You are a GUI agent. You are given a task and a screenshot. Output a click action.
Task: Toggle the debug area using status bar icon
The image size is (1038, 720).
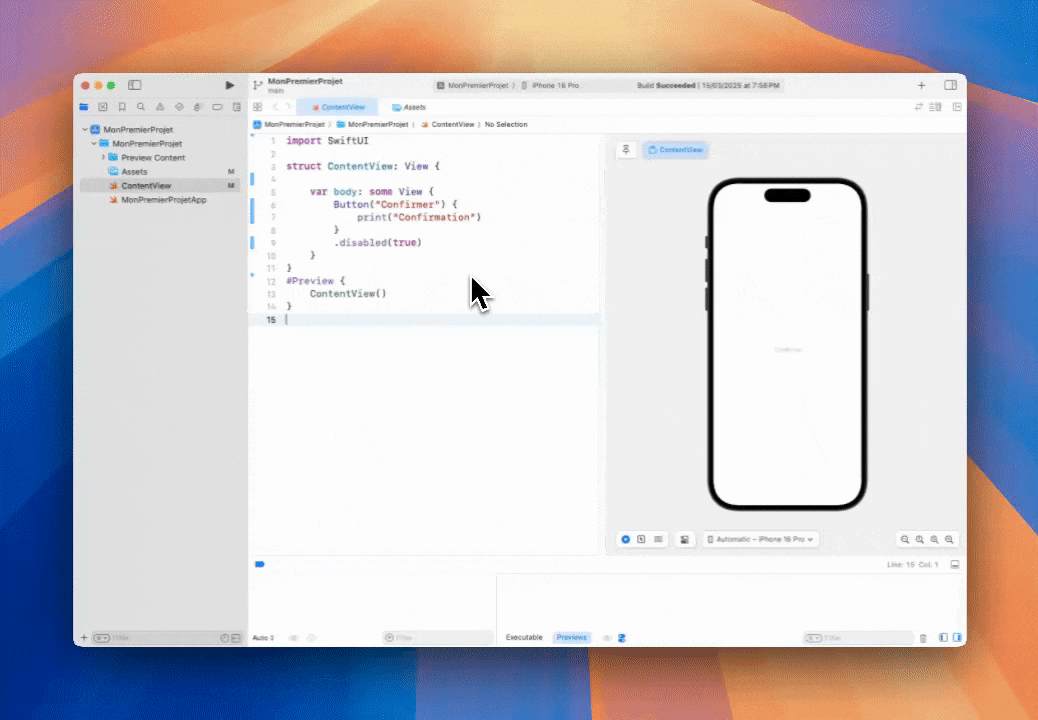click(955, 564)
